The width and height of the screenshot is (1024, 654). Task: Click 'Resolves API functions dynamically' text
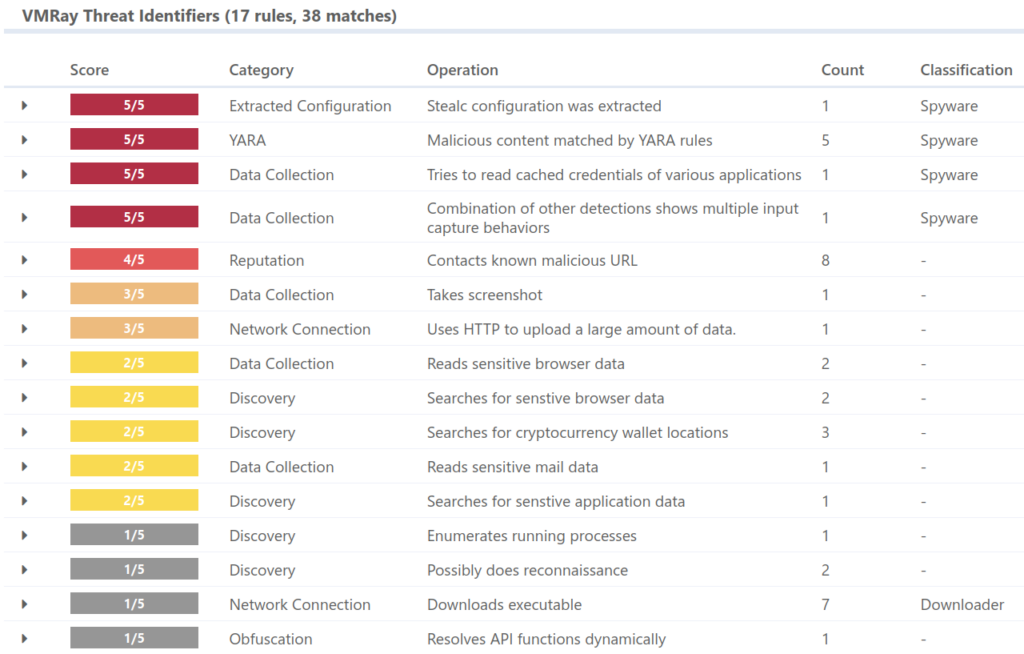pyautogui.click(x=546, y=639)
